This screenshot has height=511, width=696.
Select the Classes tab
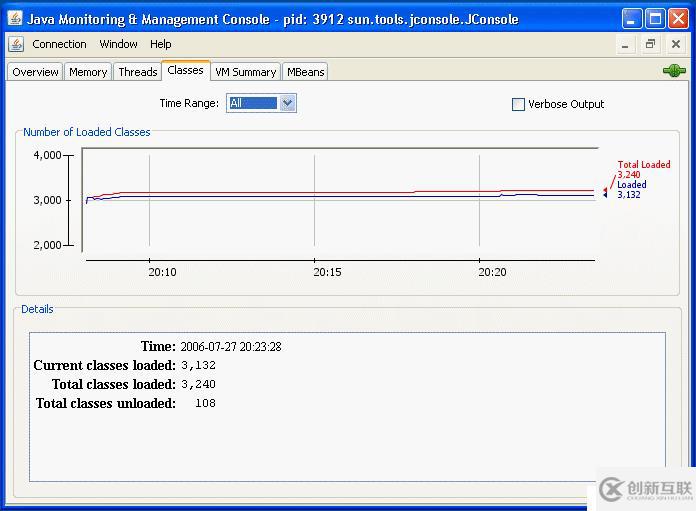[x=185, y=70]
